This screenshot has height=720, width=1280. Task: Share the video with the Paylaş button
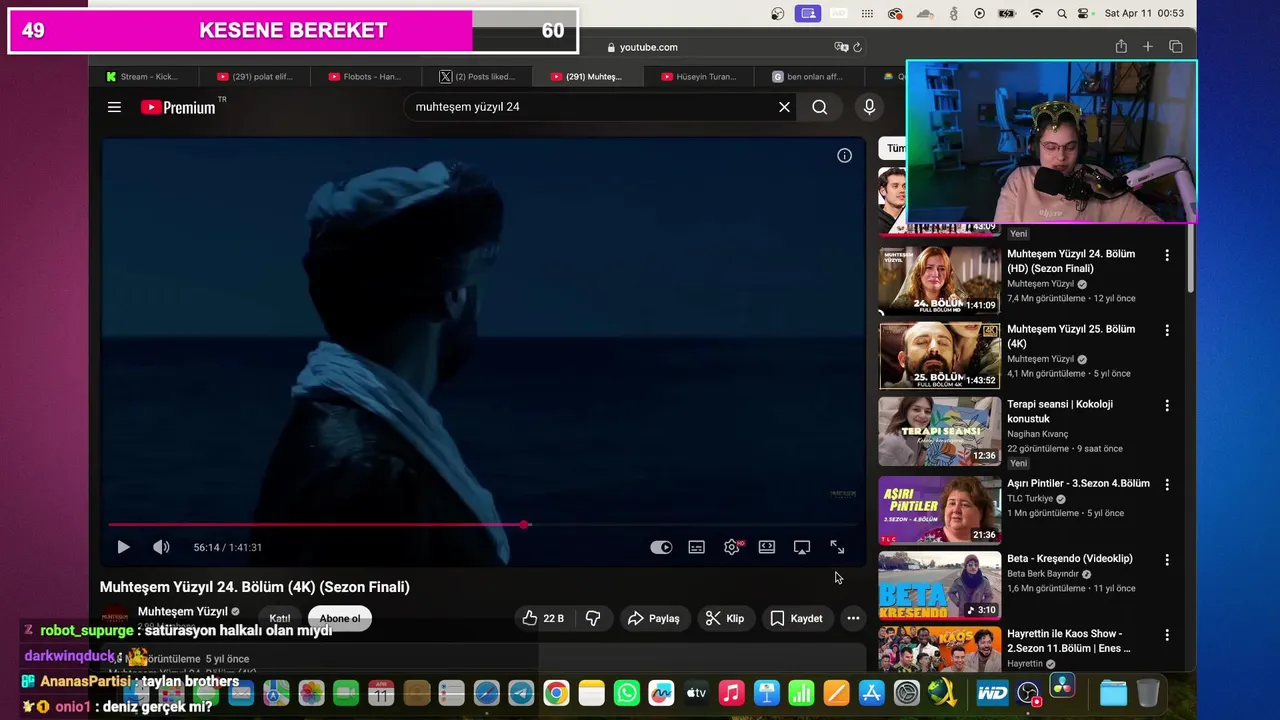click(653, 618)
